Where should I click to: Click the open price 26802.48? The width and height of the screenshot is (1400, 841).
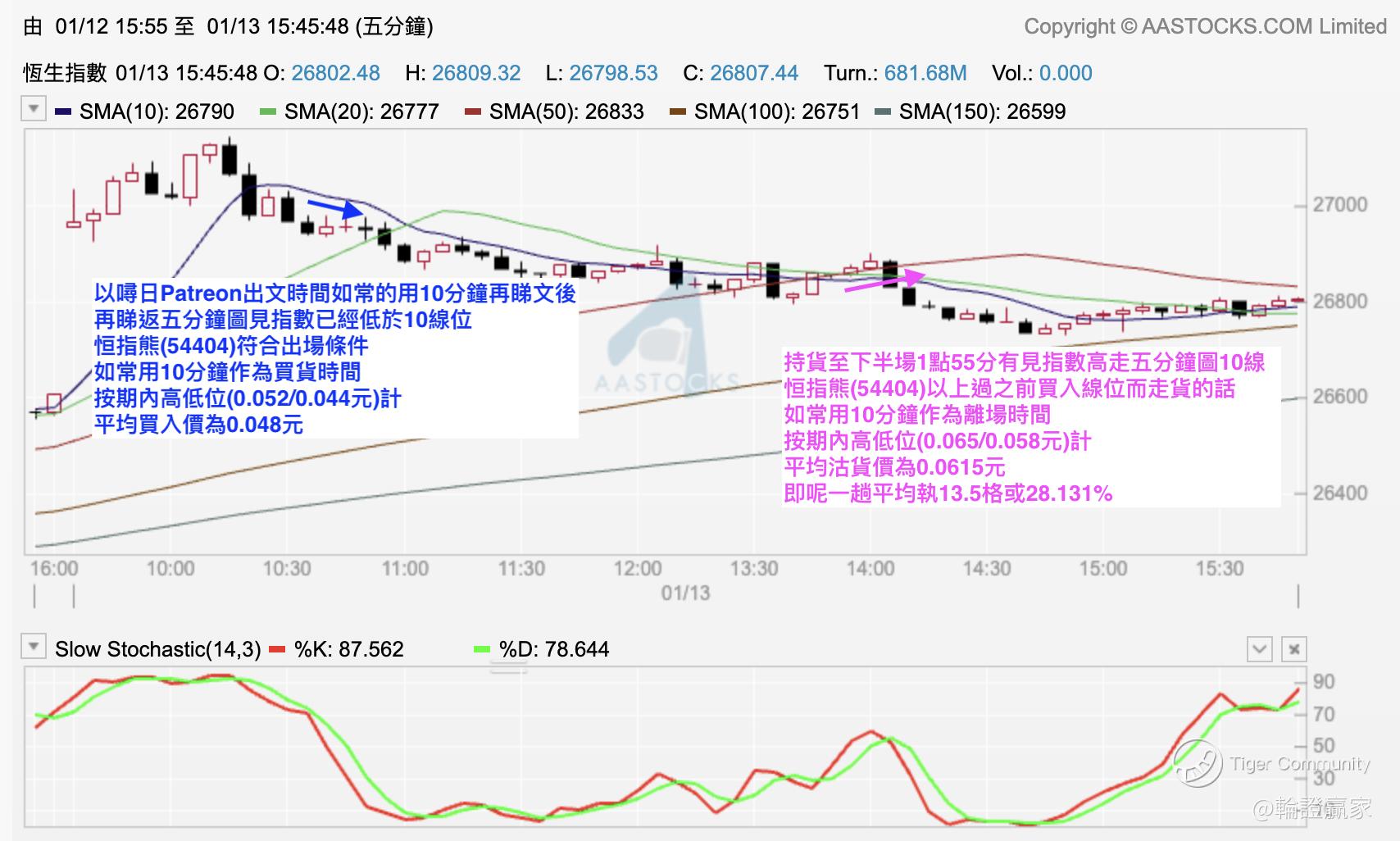pyautogui.click(x=336, y=73)
